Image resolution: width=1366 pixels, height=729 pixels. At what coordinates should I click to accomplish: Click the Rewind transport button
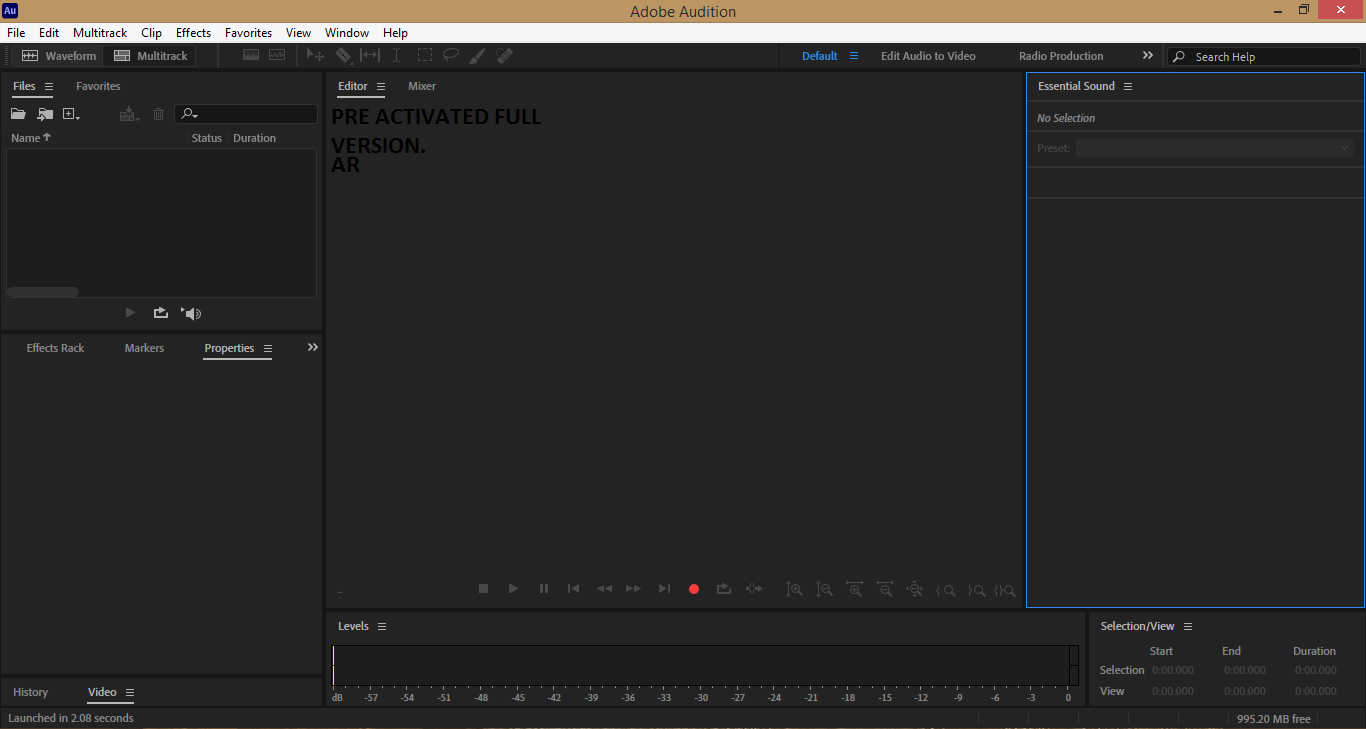[x=604, y=589]
